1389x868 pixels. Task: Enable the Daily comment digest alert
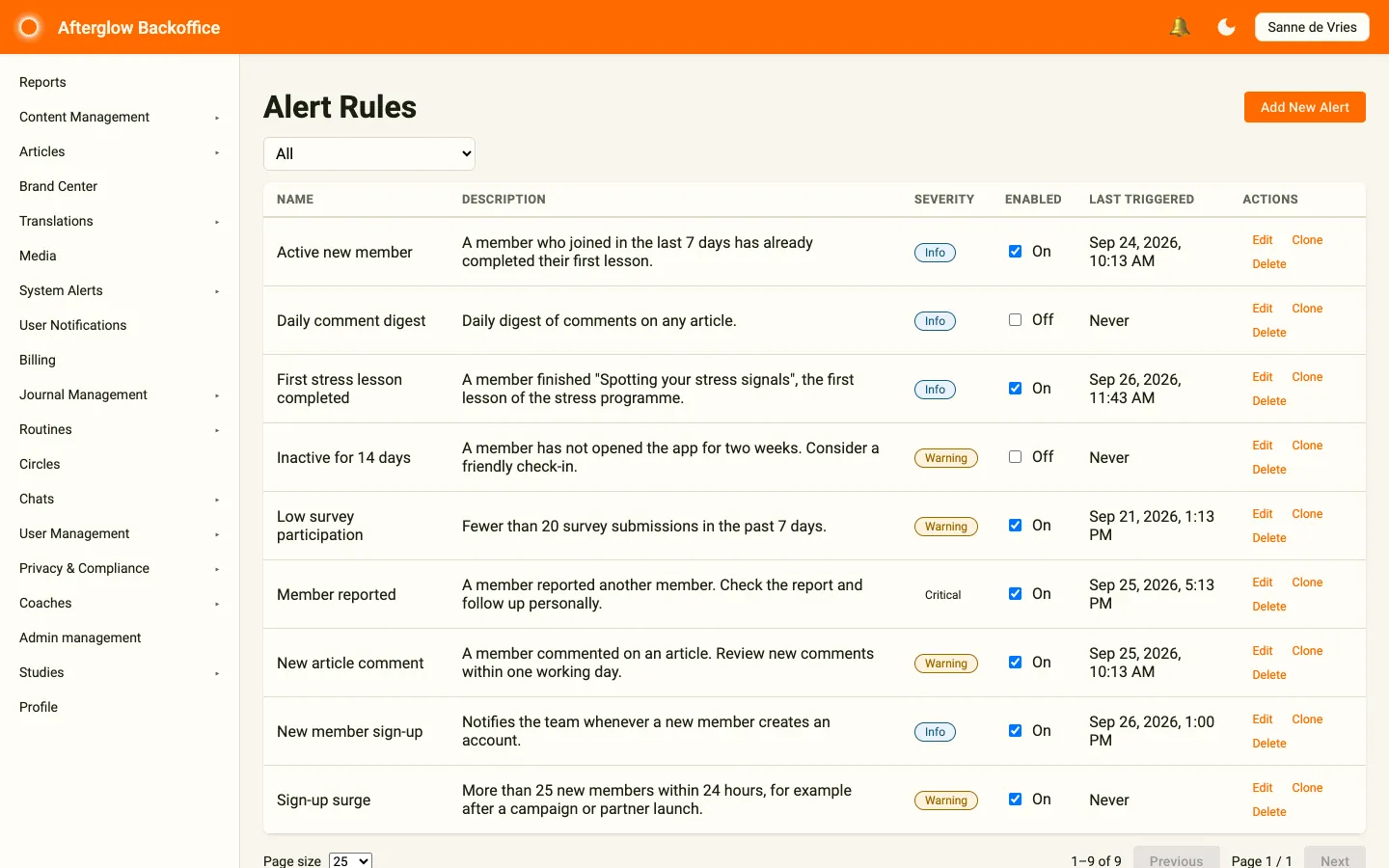(x=1015, y=320)
